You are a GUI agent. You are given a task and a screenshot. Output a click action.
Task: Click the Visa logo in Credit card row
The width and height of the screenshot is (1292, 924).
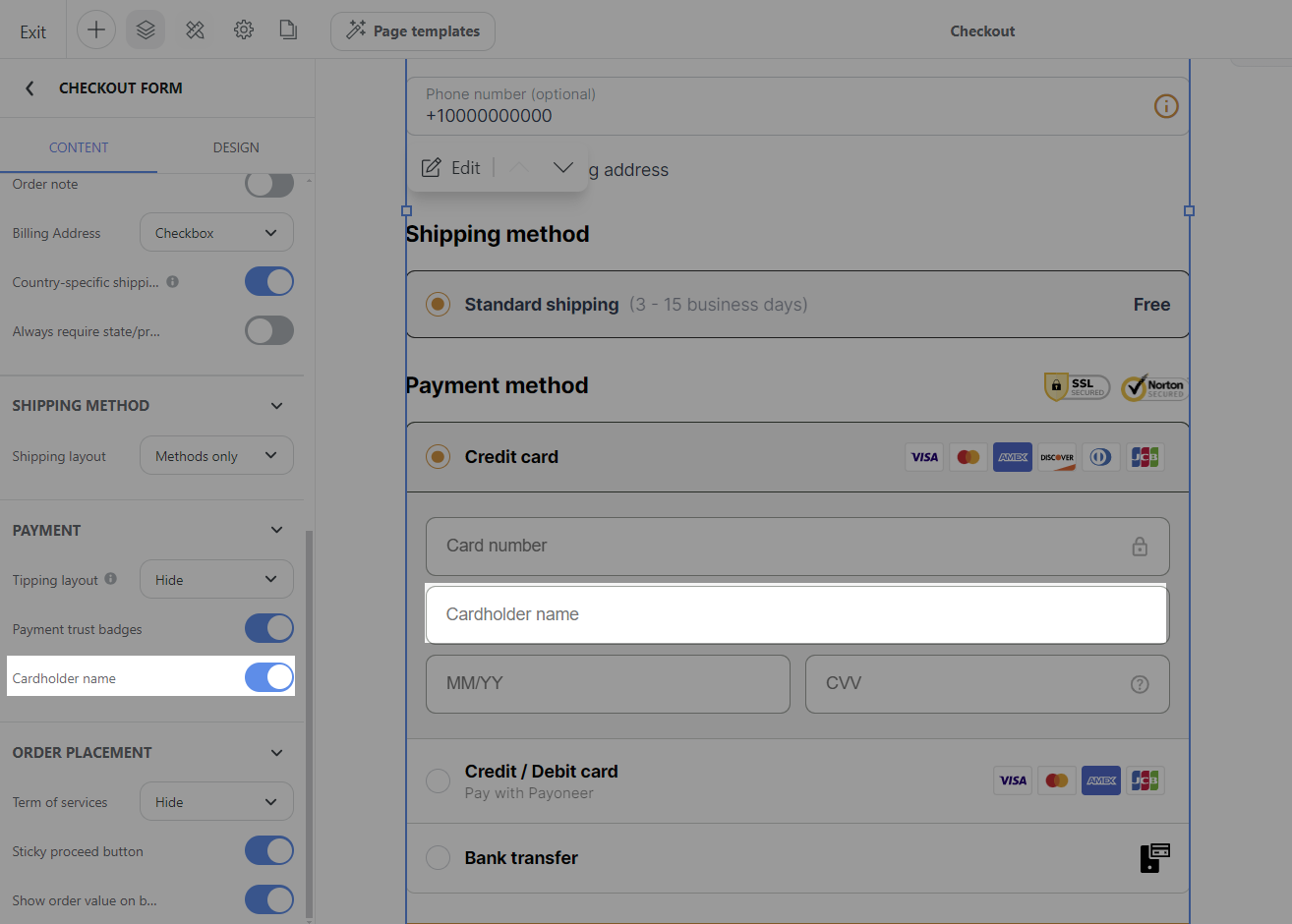(x=924, y=457)
